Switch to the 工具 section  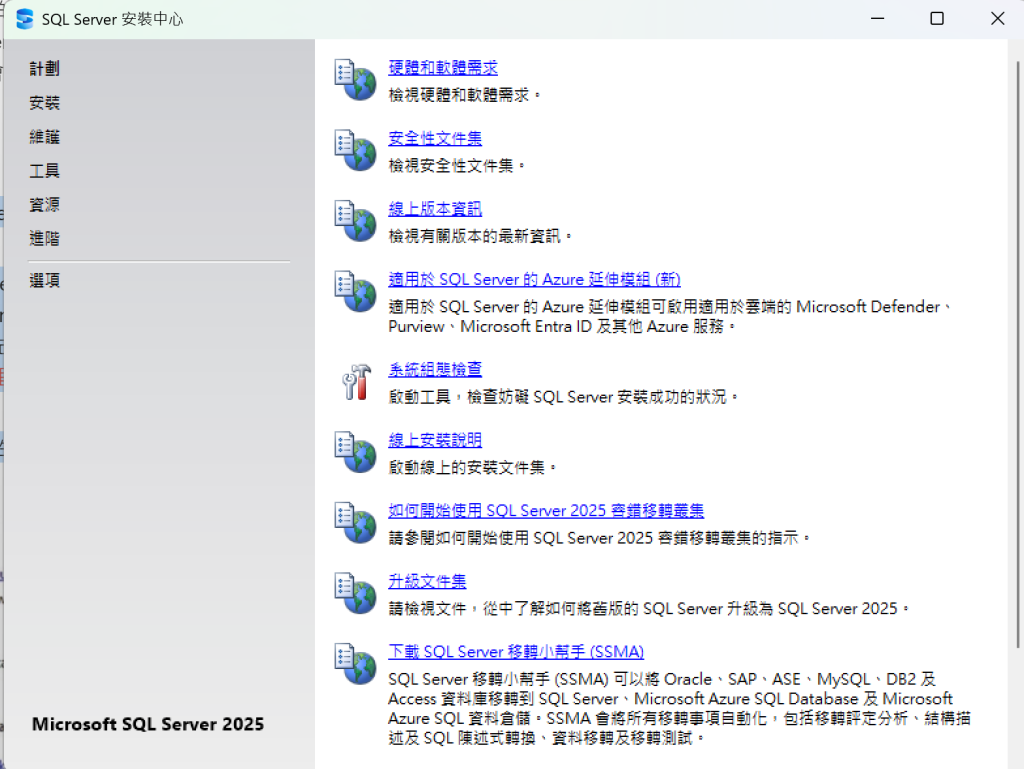pyautogui.click(x=44, y=170)
